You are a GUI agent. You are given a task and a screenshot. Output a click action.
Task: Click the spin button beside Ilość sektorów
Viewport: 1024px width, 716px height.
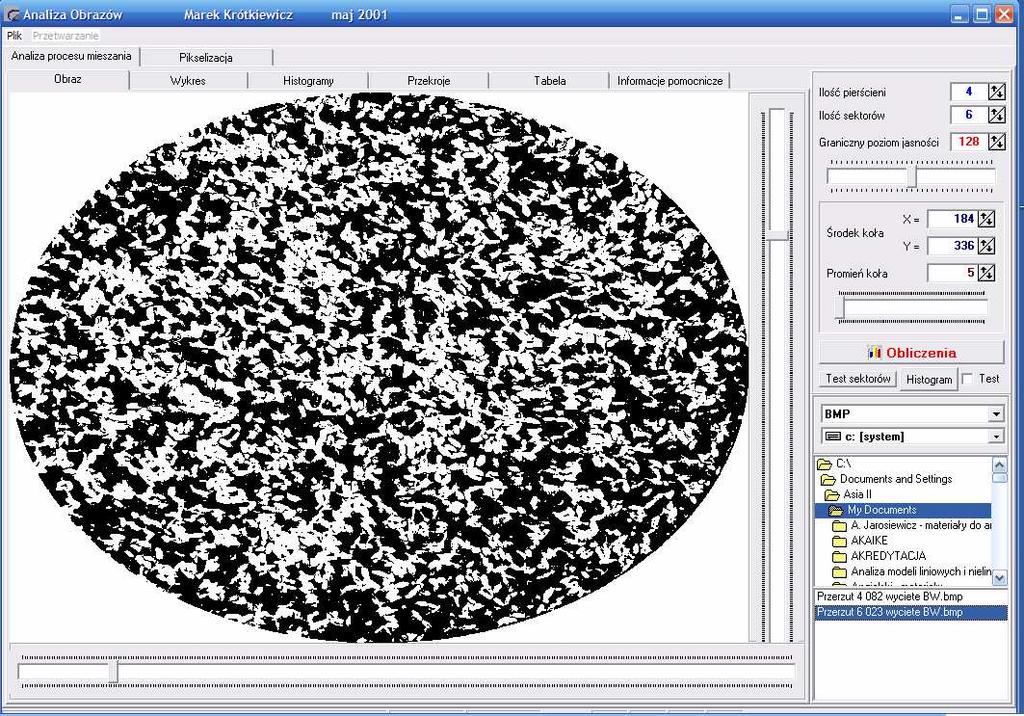tap(997, 116)
